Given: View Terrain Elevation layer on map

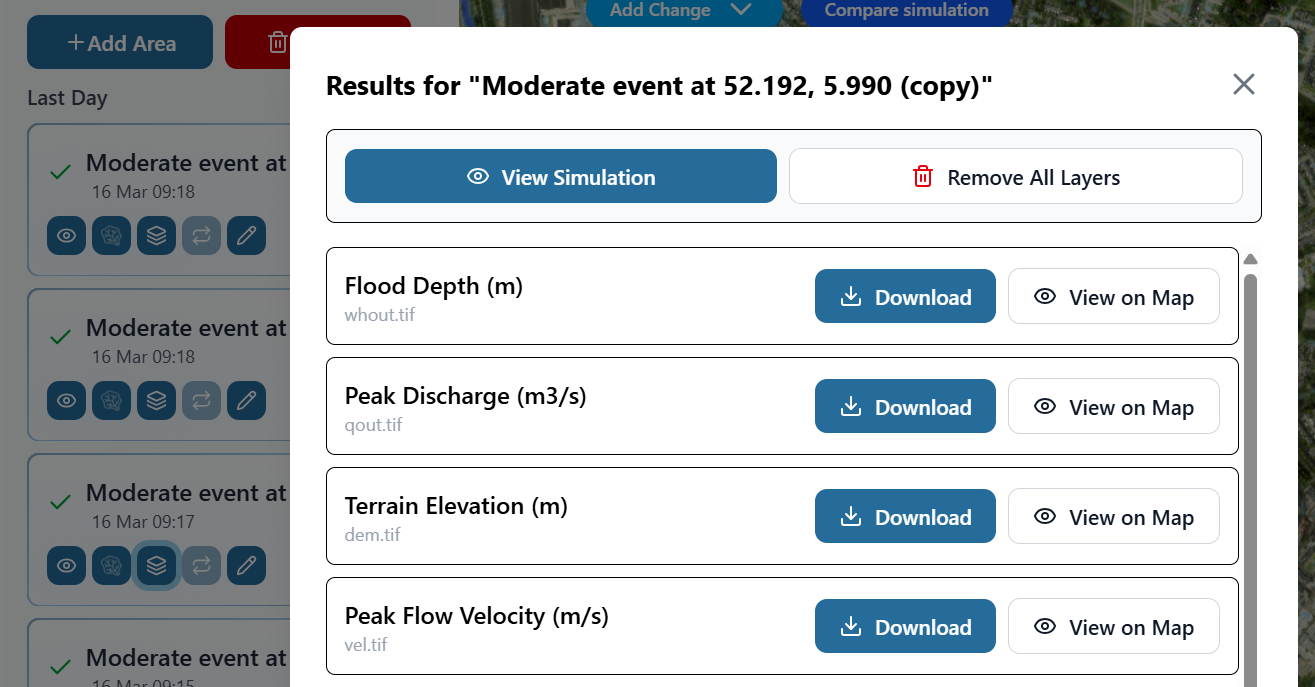Looking at the screenshot, I should coord(1113,517).
